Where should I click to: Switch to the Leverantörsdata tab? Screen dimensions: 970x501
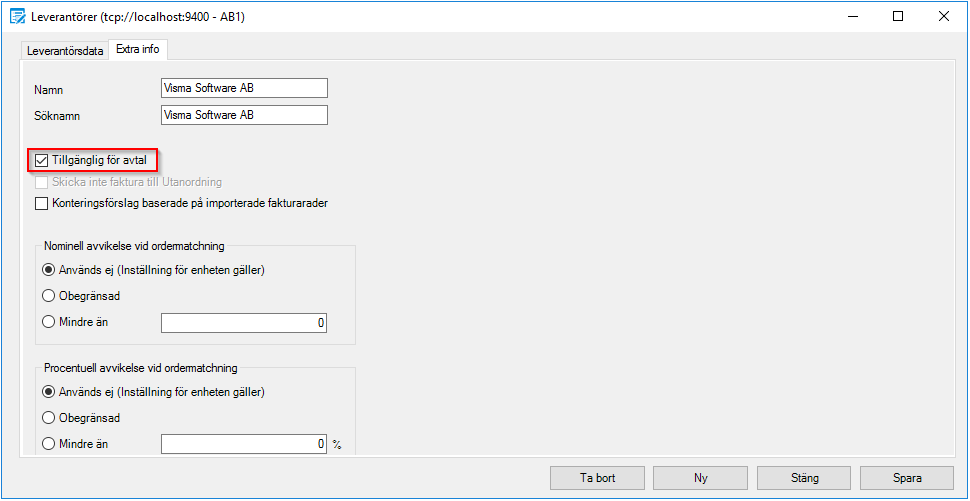point(65,51)
